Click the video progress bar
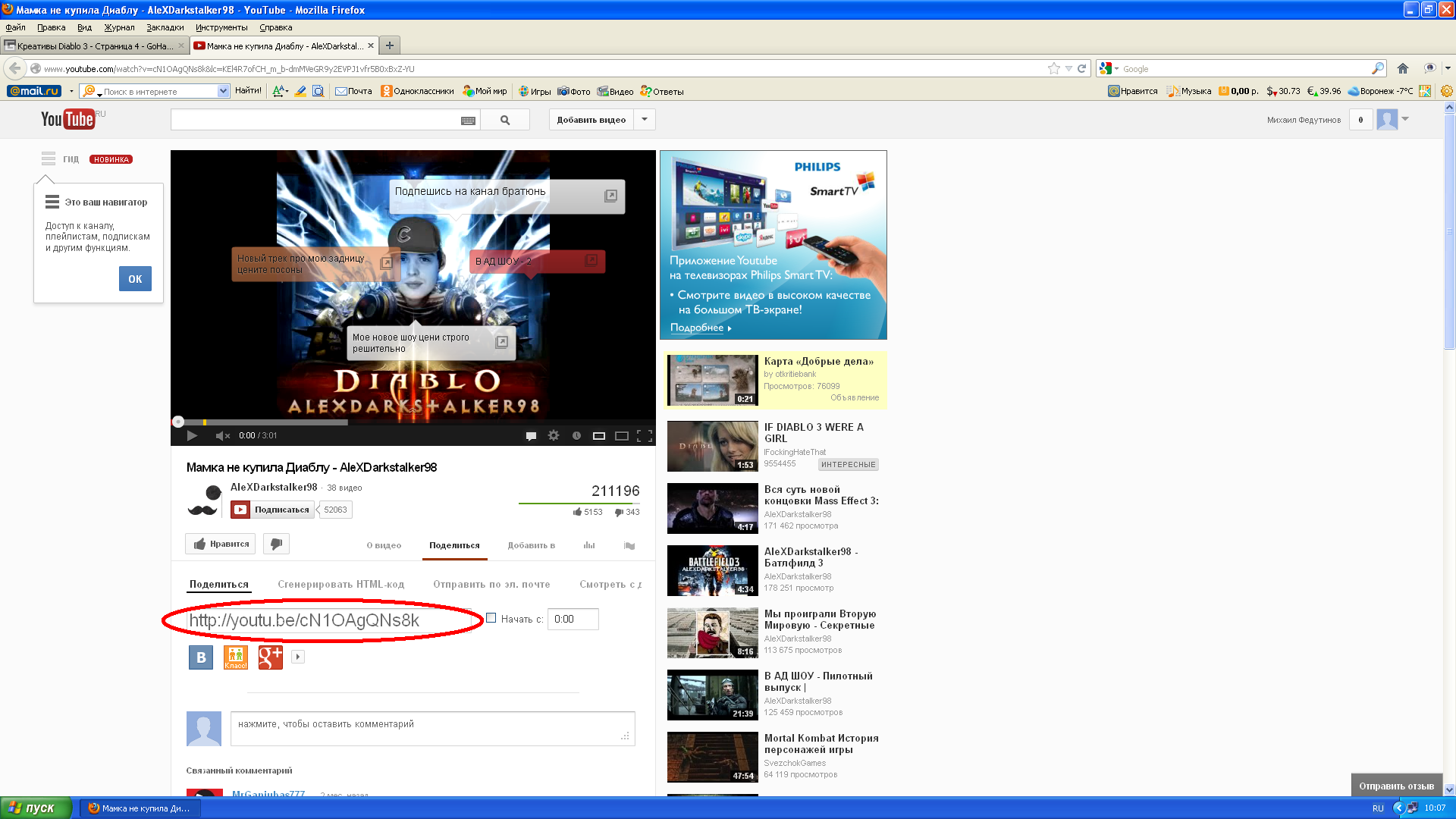 pyautogui.click(x=413, y=422)
